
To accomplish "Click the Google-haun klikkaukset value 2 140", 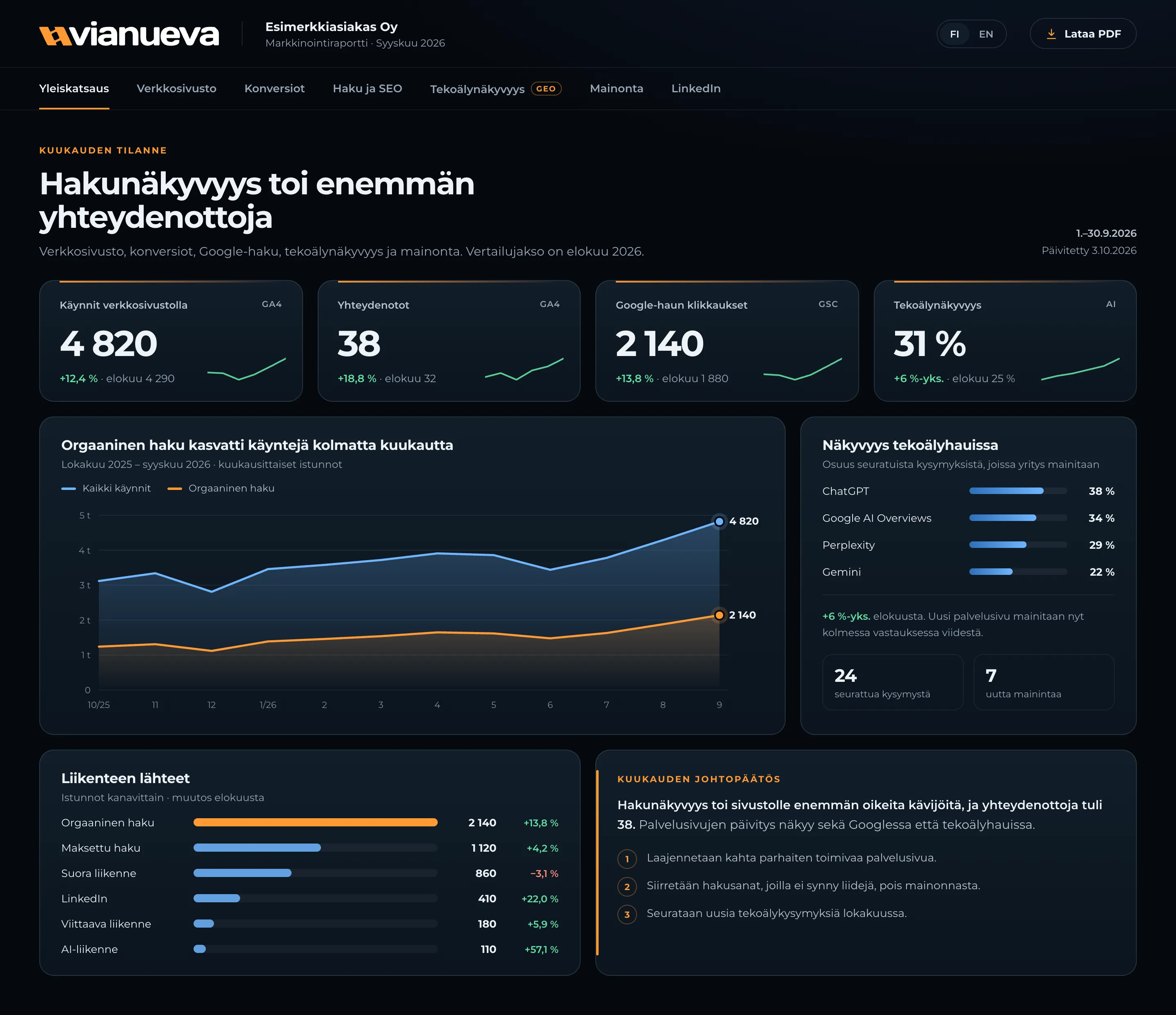I will click(659, 344).
